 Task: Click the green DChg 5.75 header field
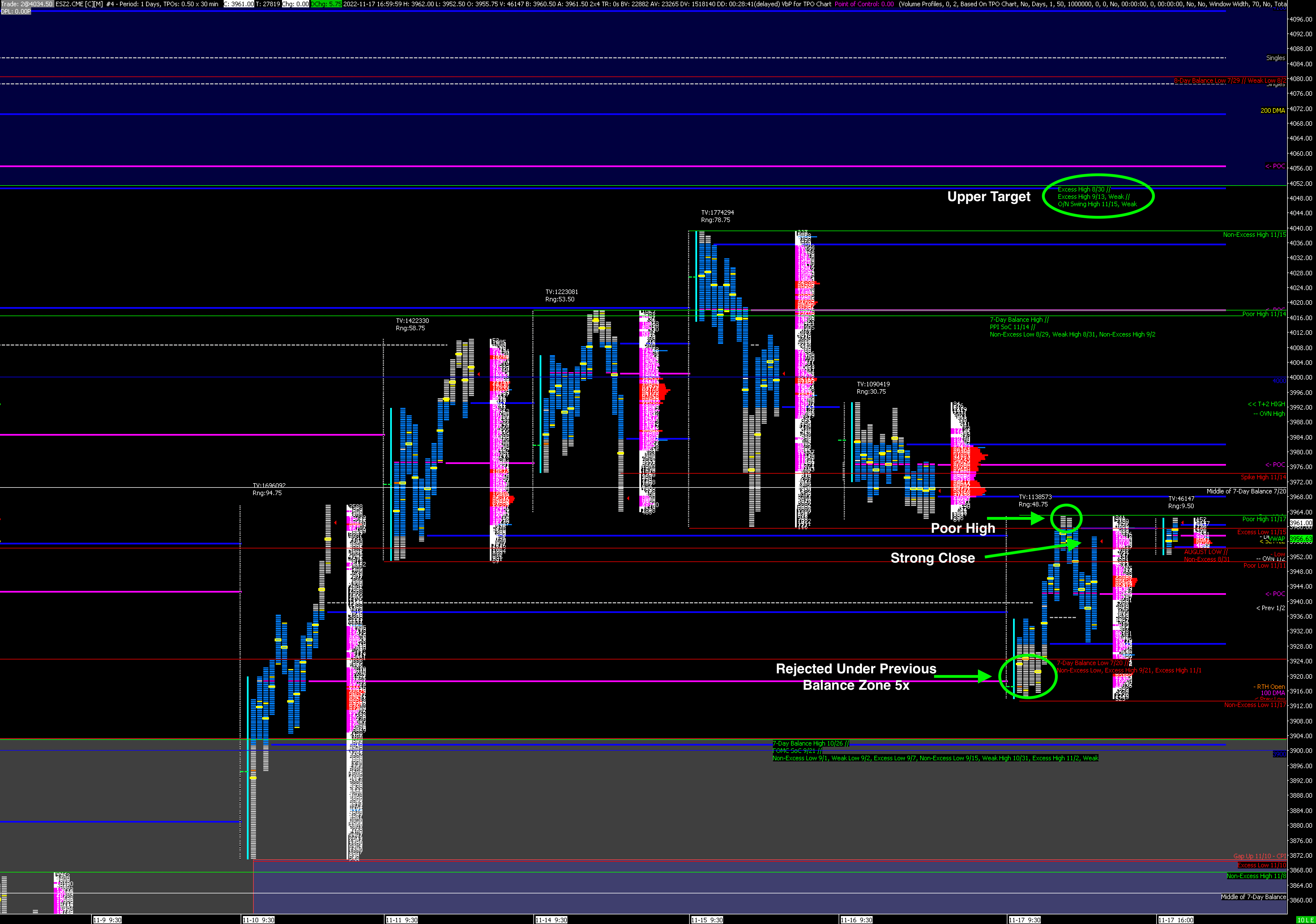point(326,4)
